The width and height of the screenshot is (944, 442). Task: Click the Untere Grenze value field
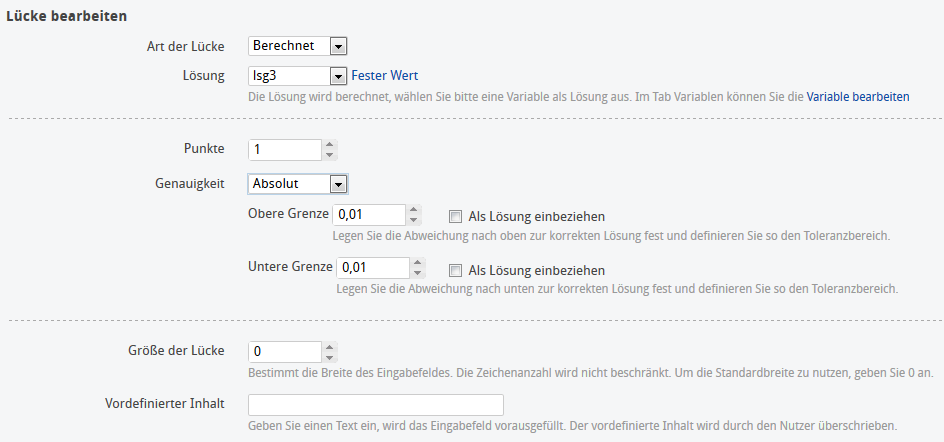pyautogui.click(x=372, y=268)
